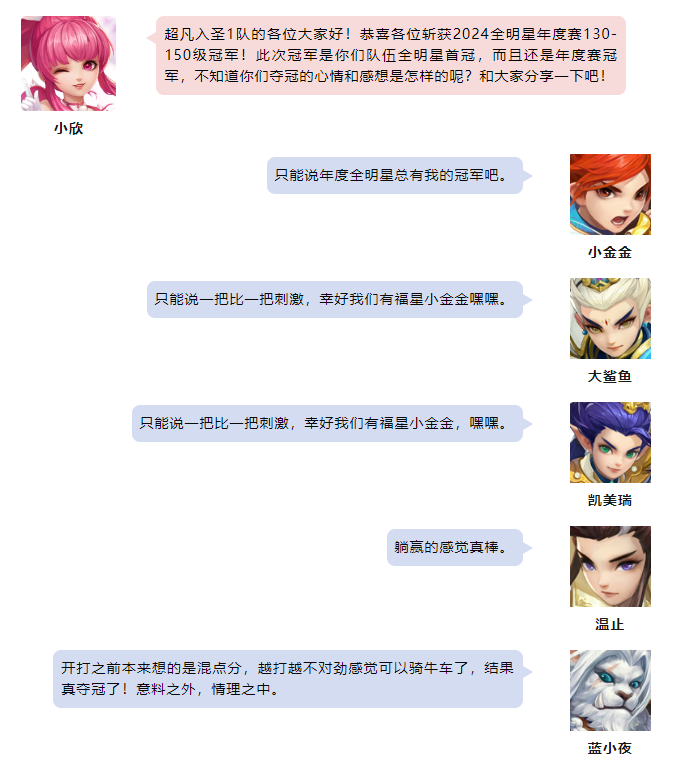
Task: Click 凯美瑞's purple-haired elf avatar
Action: point(610,442)
